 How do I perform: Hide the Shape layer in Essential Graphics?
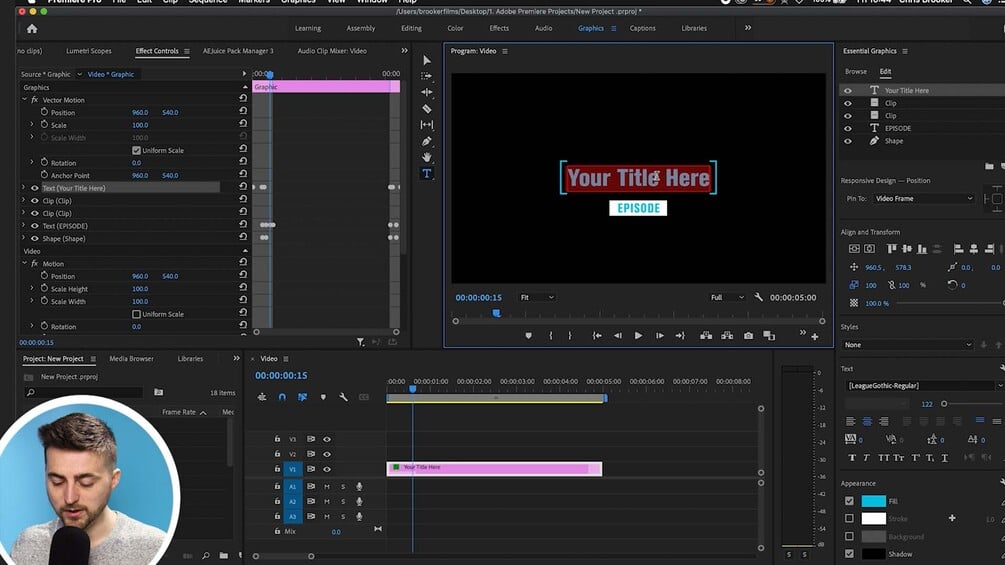848,141
